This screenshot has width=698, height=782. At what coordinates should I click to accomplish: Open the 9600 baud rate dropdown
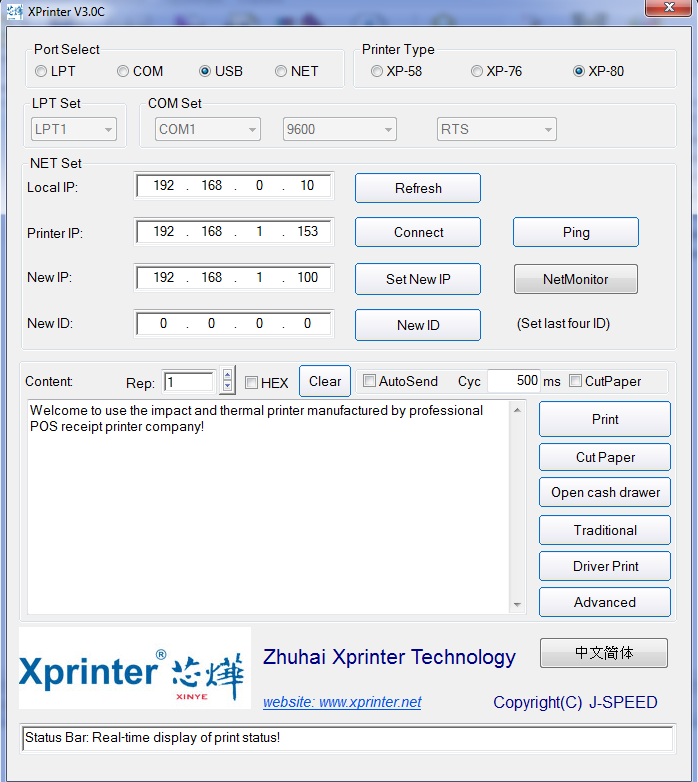(340, 129)
